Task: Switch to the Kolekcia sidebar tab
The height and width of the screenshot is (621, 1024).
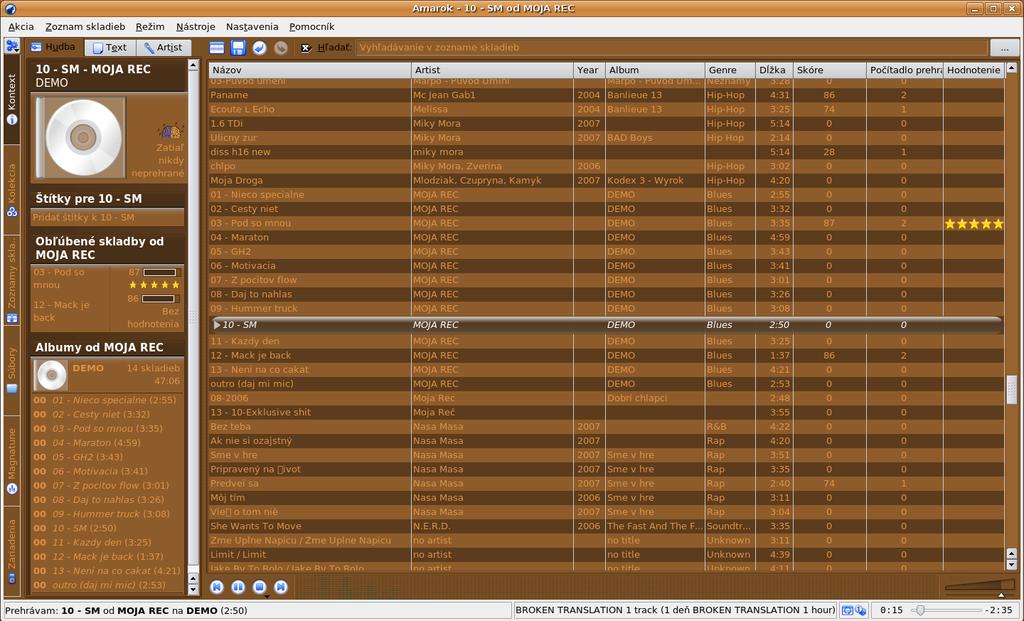Action: (x=12, y=190)
